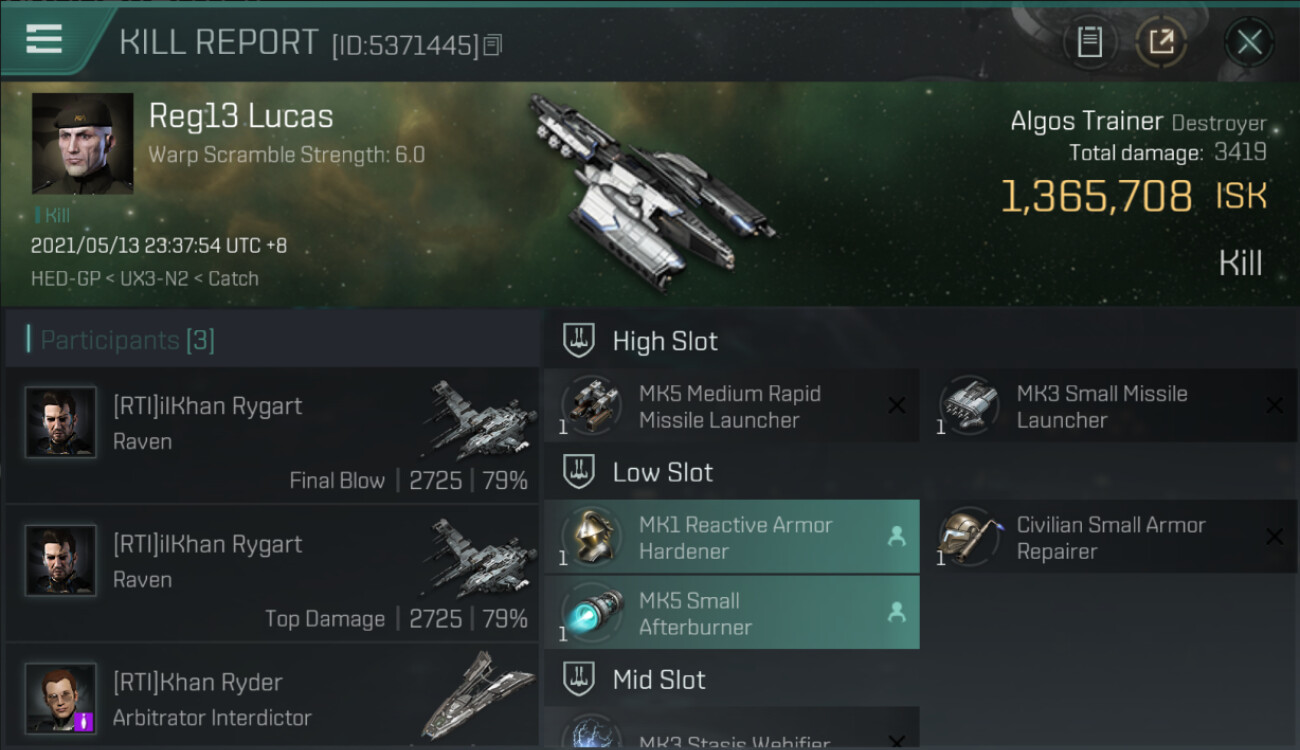Collapse the Low Slot section header
The width and height of the screenshot is (1300, 750).
coord(920,473)
